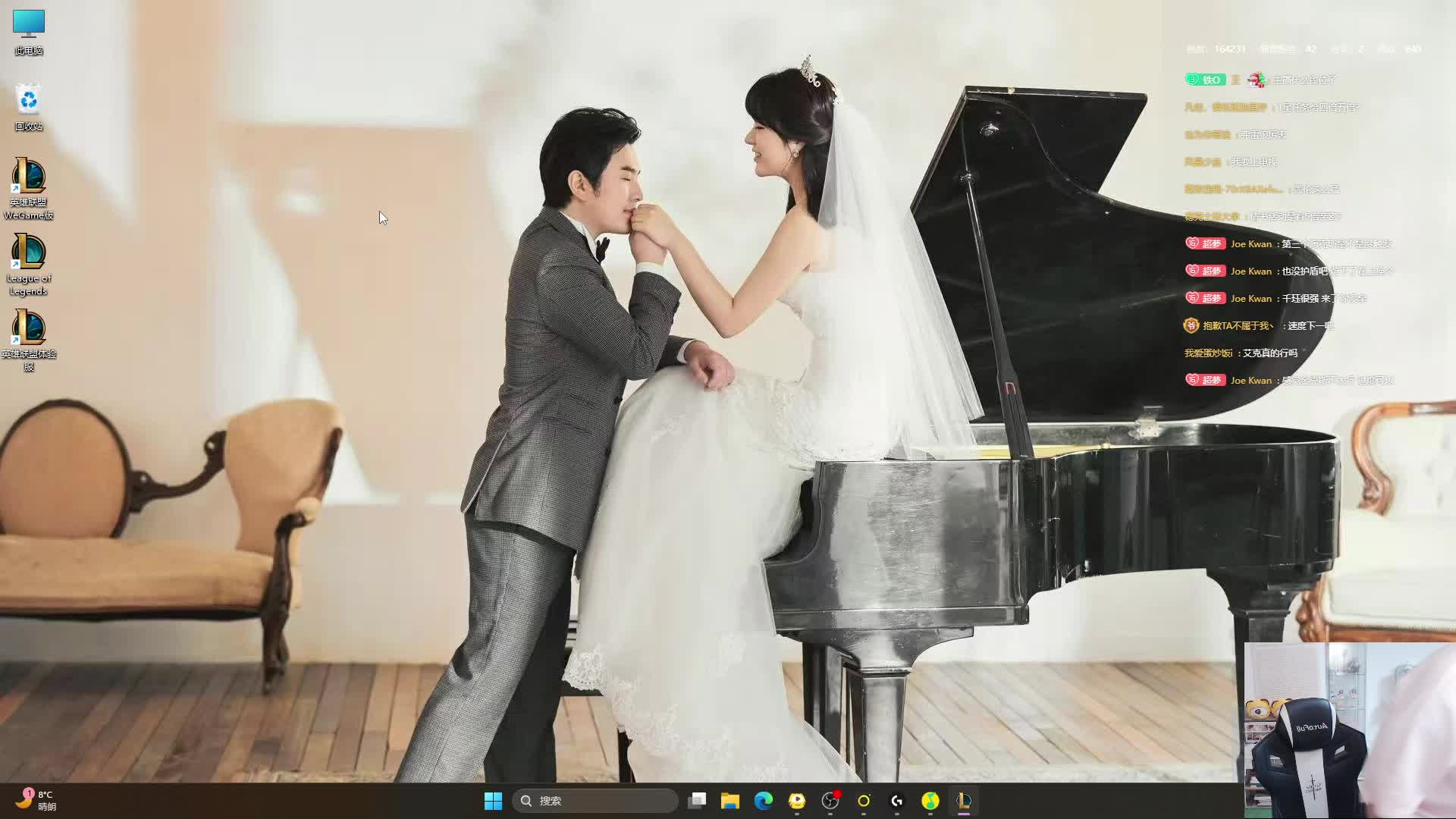Click the 我爱蛋炒饭 chat username
This screenshot has width=1456, height=819.
click(x=1209, y=353)
